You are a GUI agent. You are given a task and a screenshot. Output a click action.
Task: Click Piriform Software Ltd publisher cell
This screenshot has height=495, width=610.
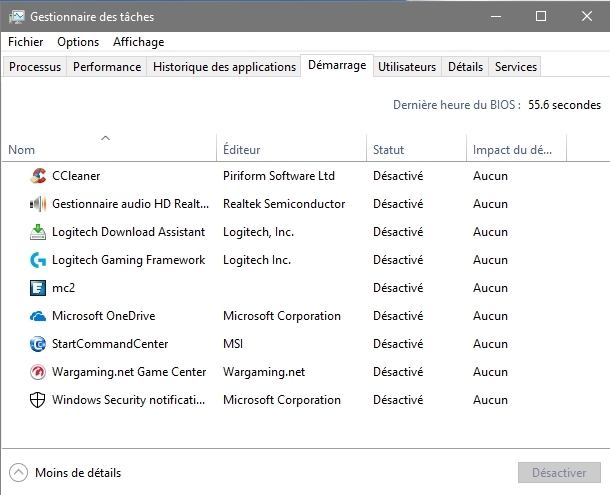[279, 176]
